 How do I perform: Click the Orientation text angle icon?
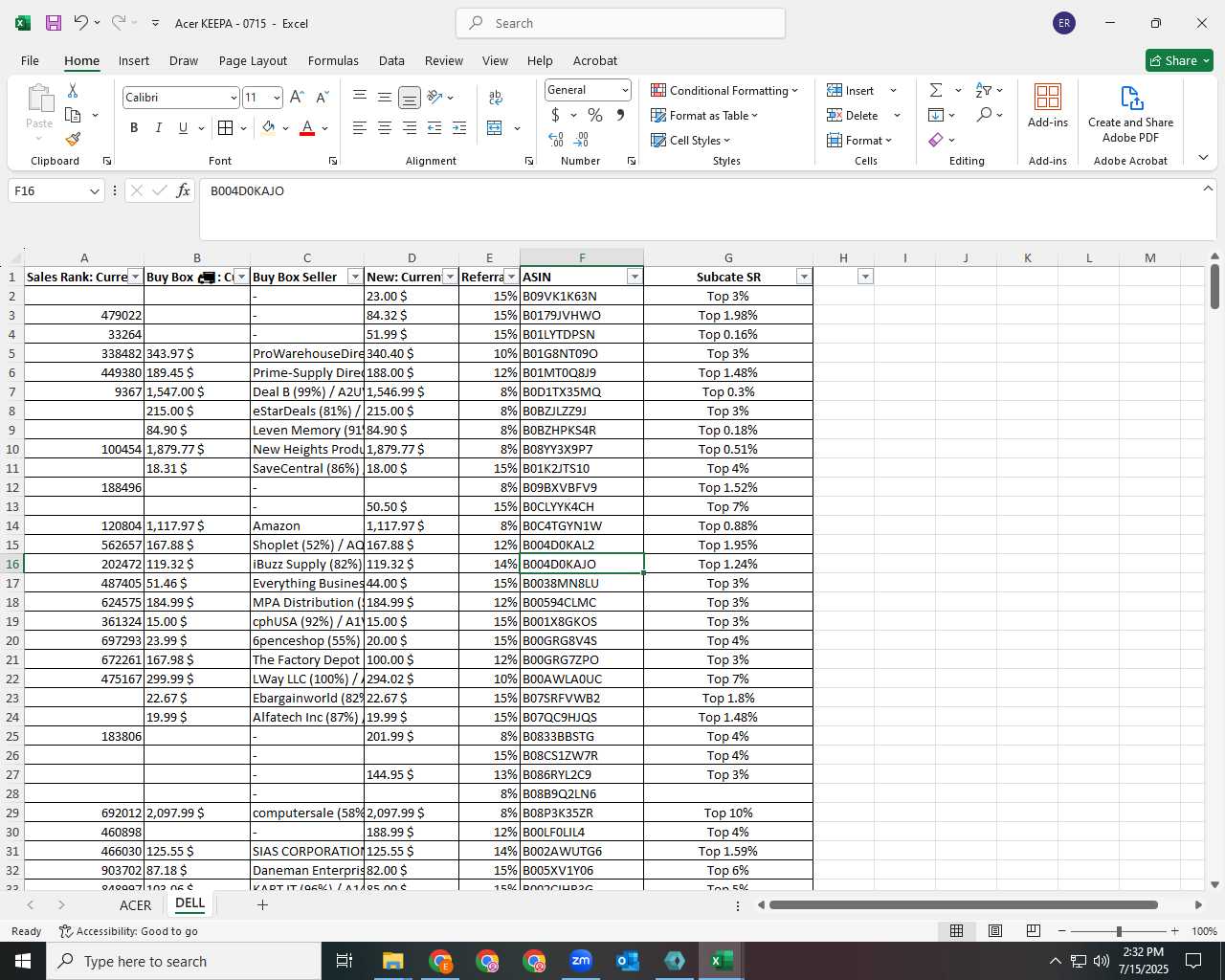pos(435,98)
